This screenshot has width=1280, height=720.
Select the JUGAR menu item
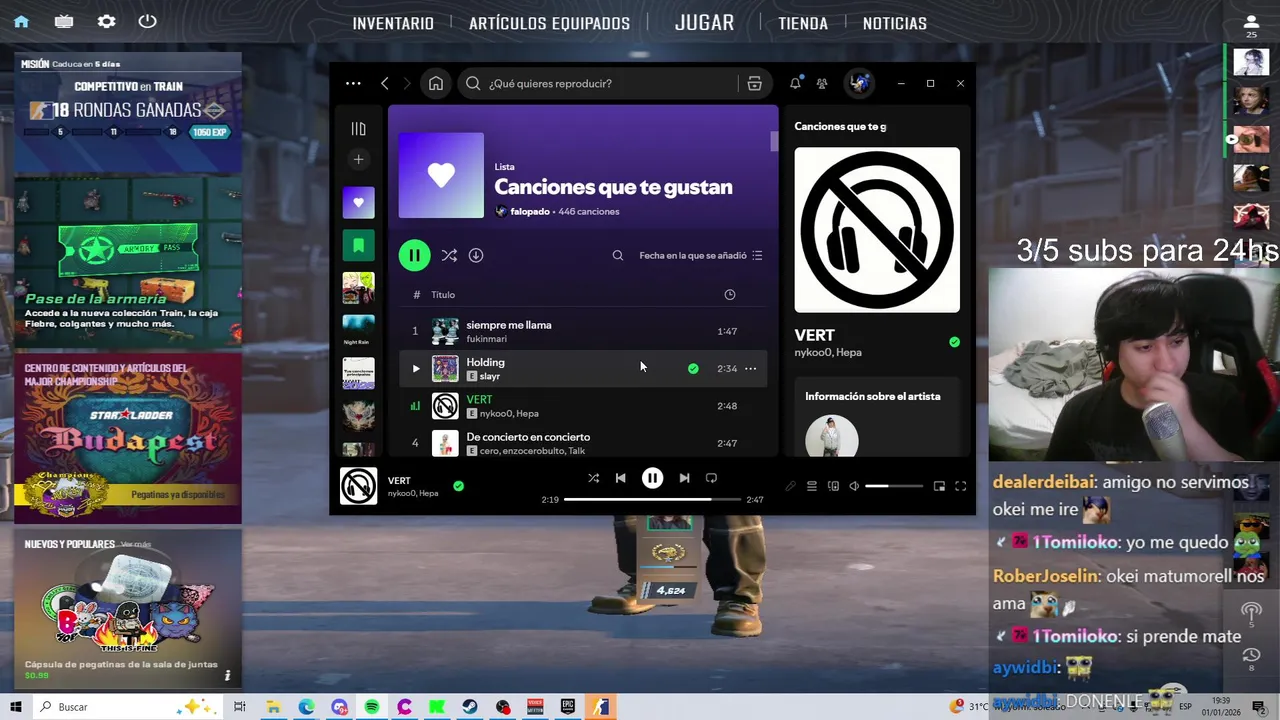[x=704, y=22]
